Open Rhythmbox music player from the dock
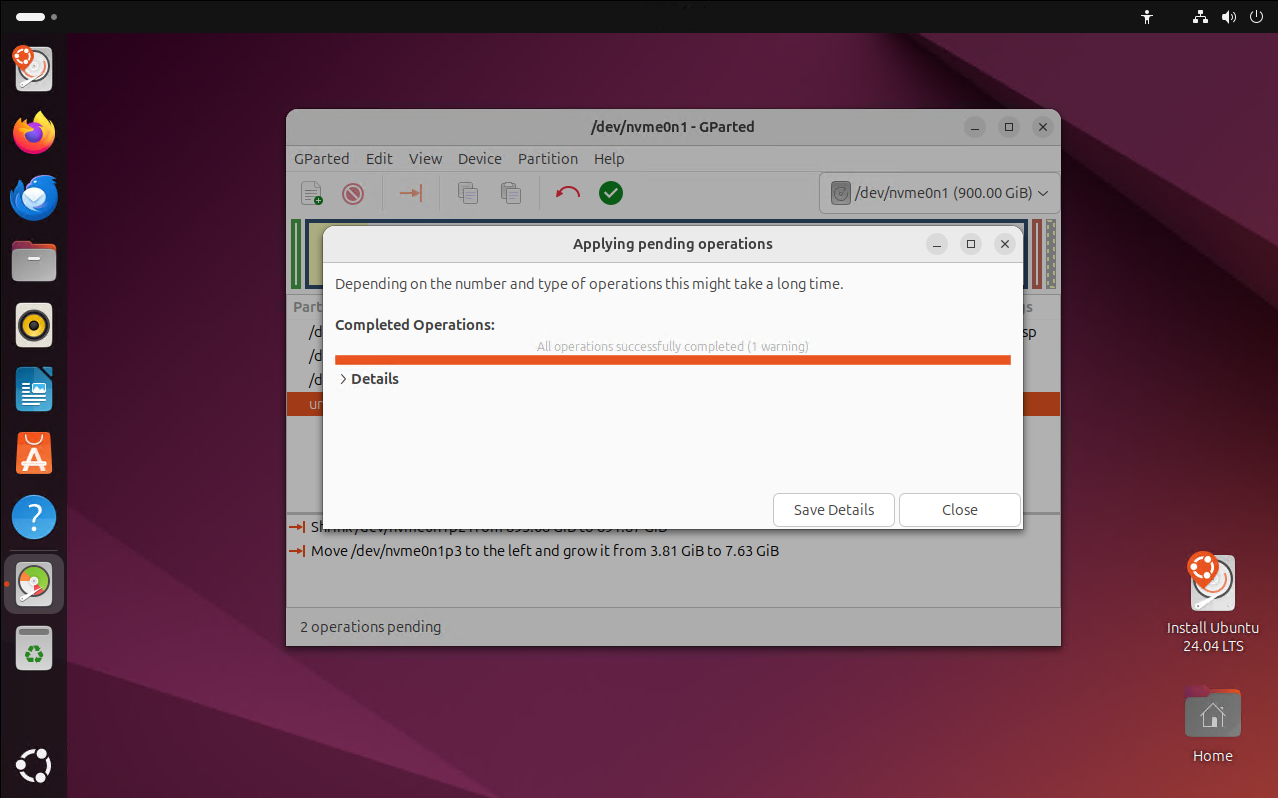The image size is (1278, 798). point(34,325)
